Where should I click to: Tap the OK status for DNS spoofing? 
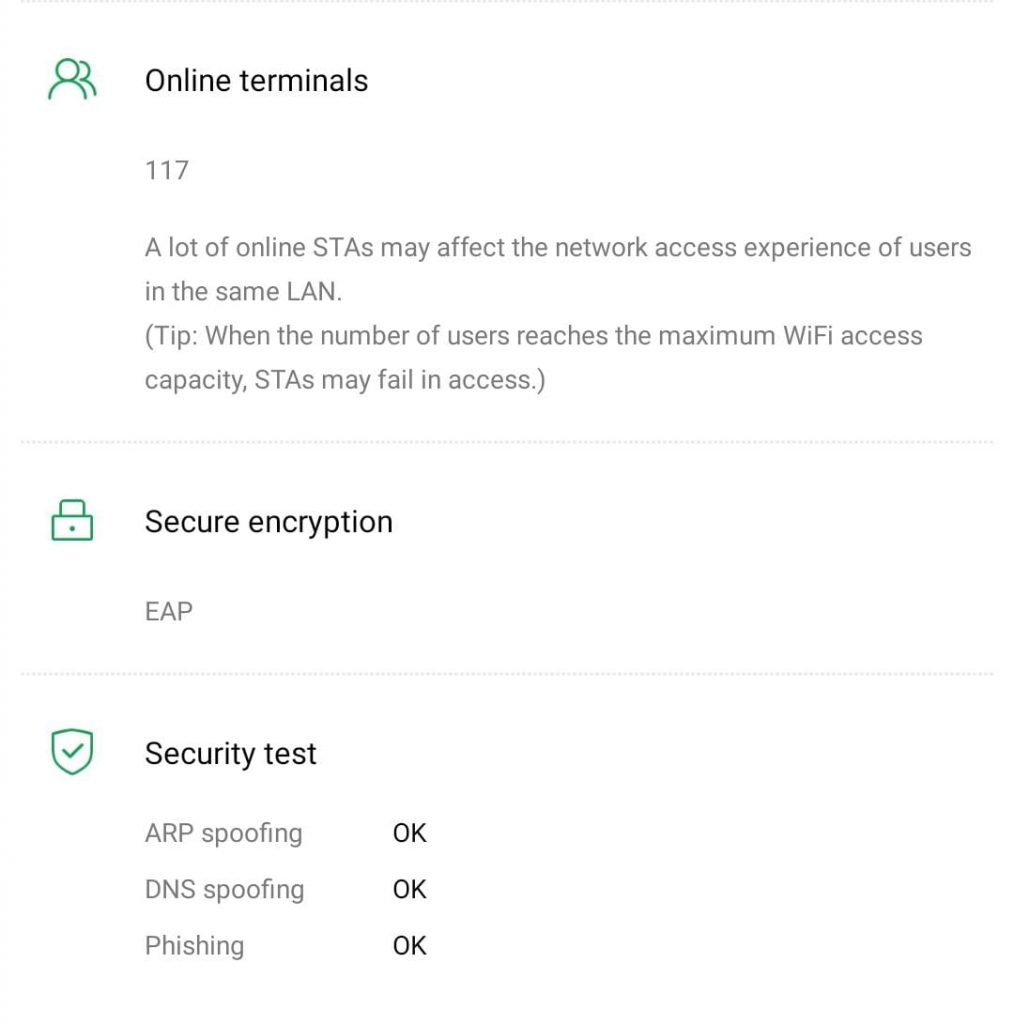pos(409,889)
